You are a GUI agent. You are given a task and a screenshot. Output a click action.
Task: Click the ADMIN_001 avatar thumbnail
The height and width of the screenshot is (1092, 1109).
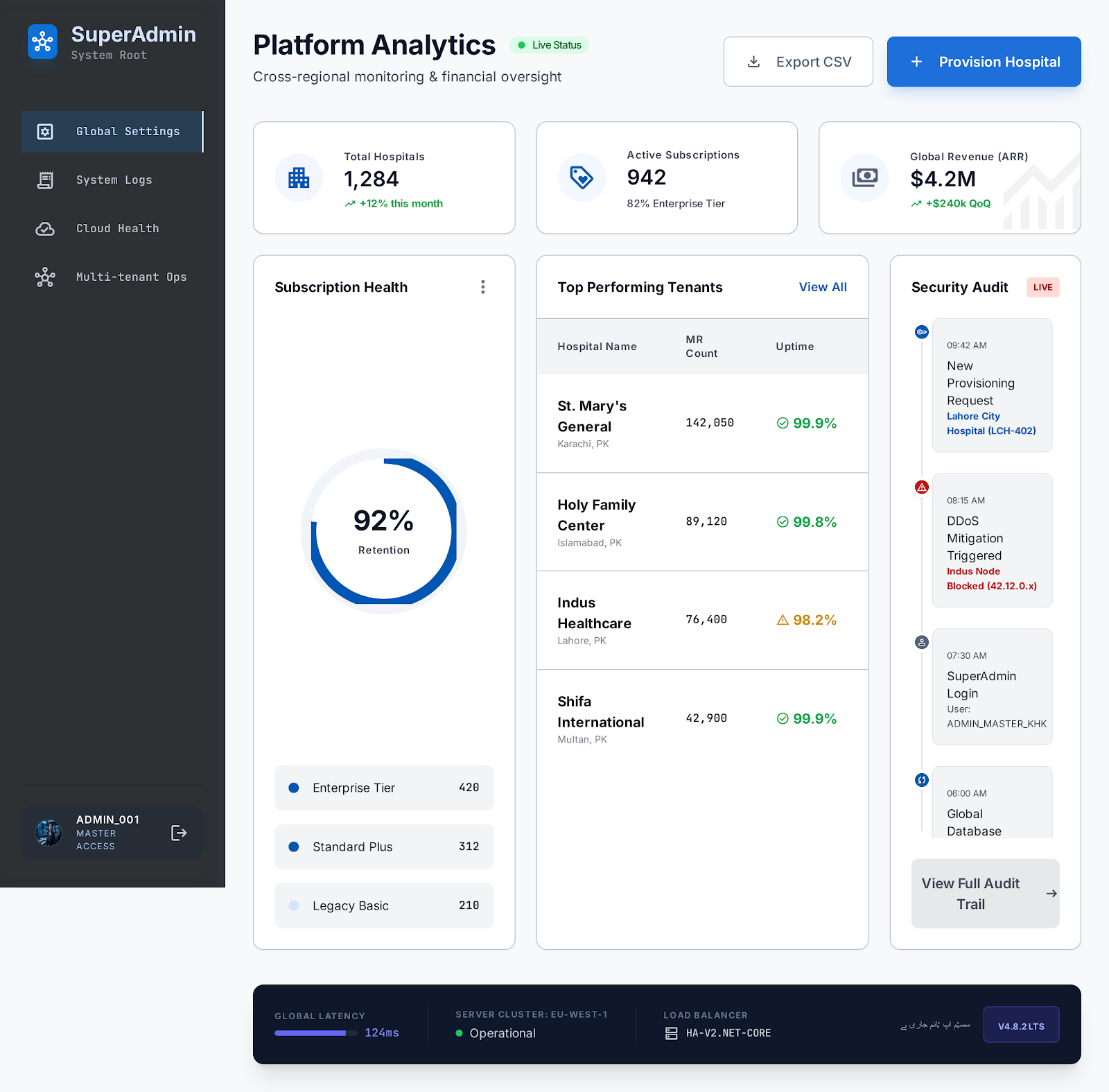point(49,833)
